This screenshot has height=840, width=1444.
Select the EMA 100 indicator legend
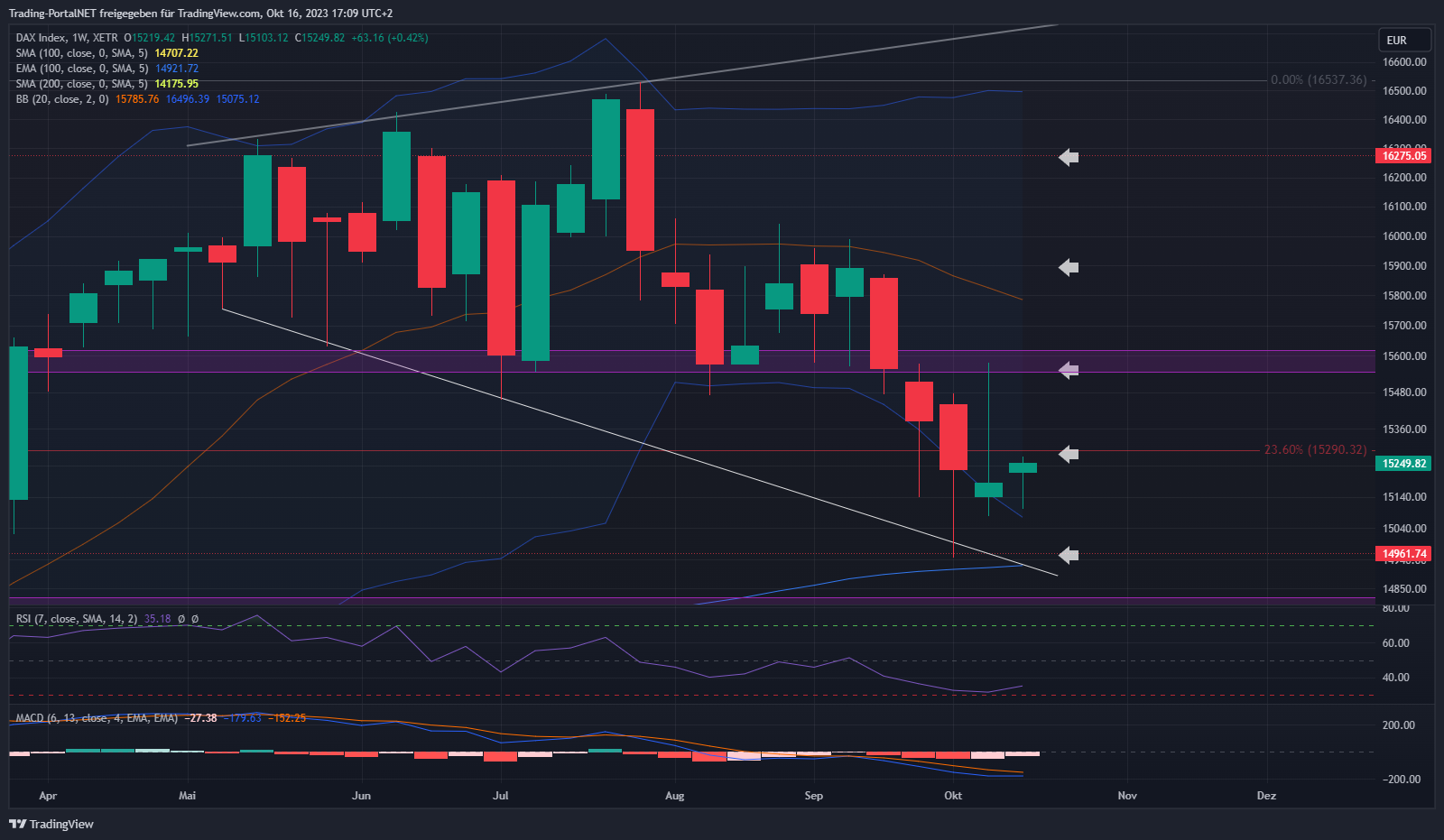point(82,69)
